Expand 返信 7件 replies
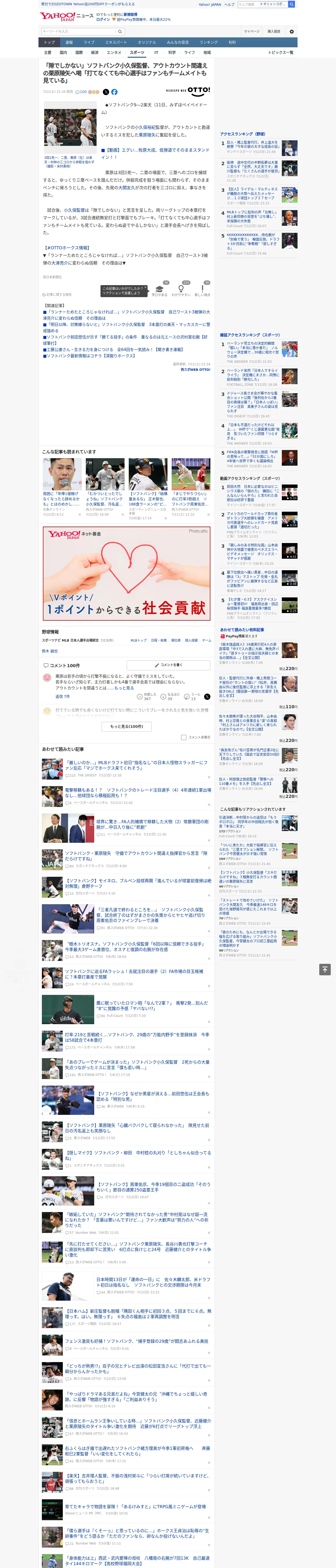Image resolution: width=336 pixels, height=1568 pixels. (x=62, y=696)
